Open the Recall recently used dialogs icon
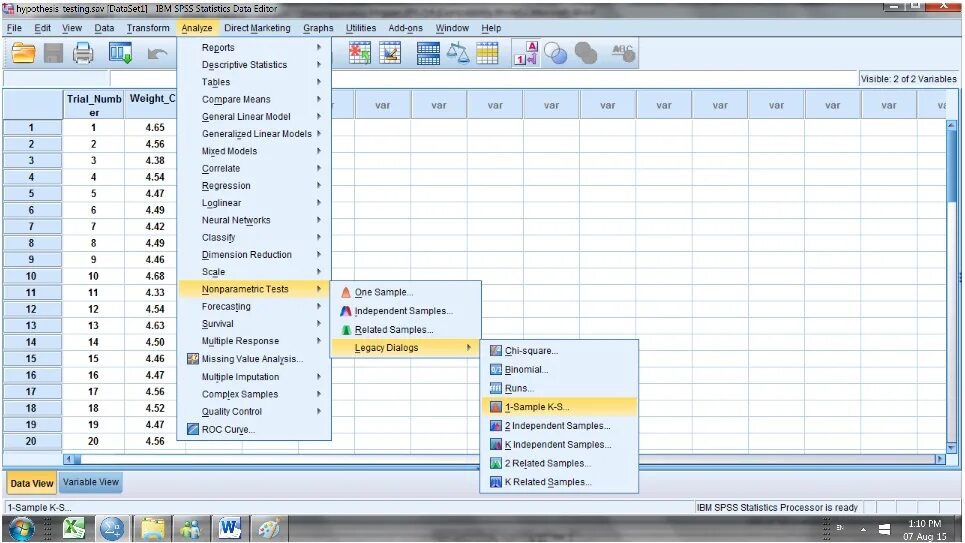Viewport: 965px width, 543px height. [120, 54]
